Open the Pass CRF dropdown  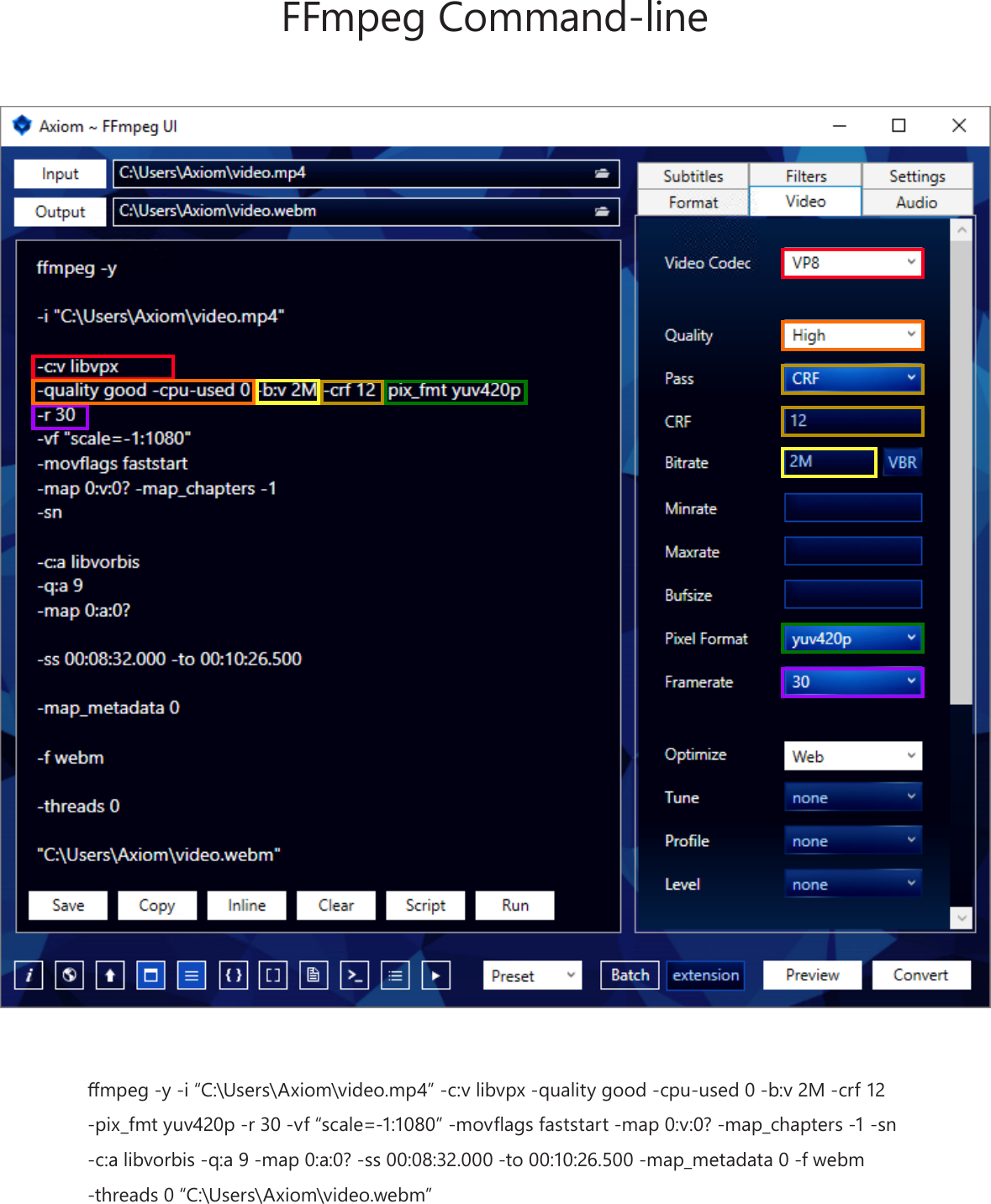tap(852, 378)
